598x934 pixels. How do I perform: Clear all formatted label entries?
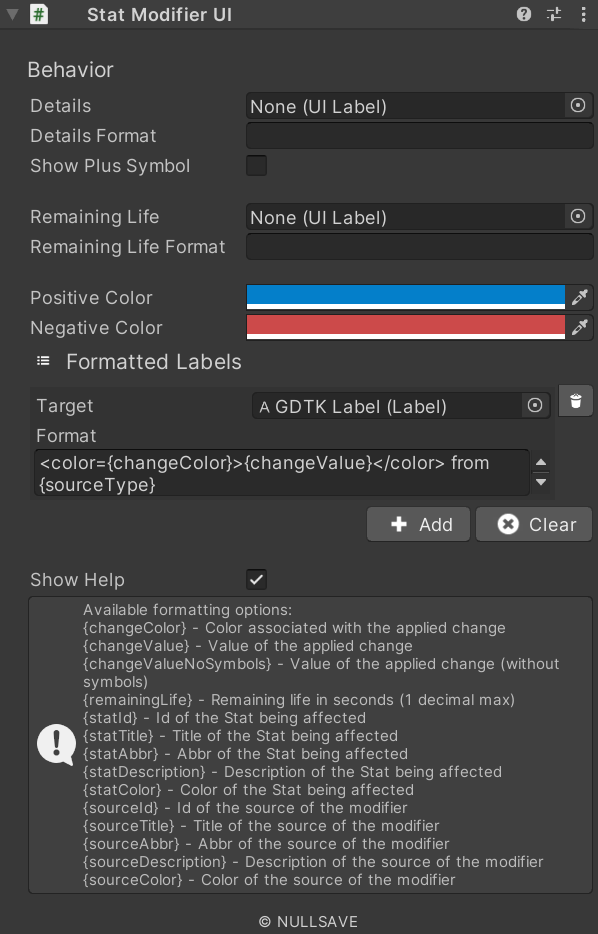tap(533, 523)
